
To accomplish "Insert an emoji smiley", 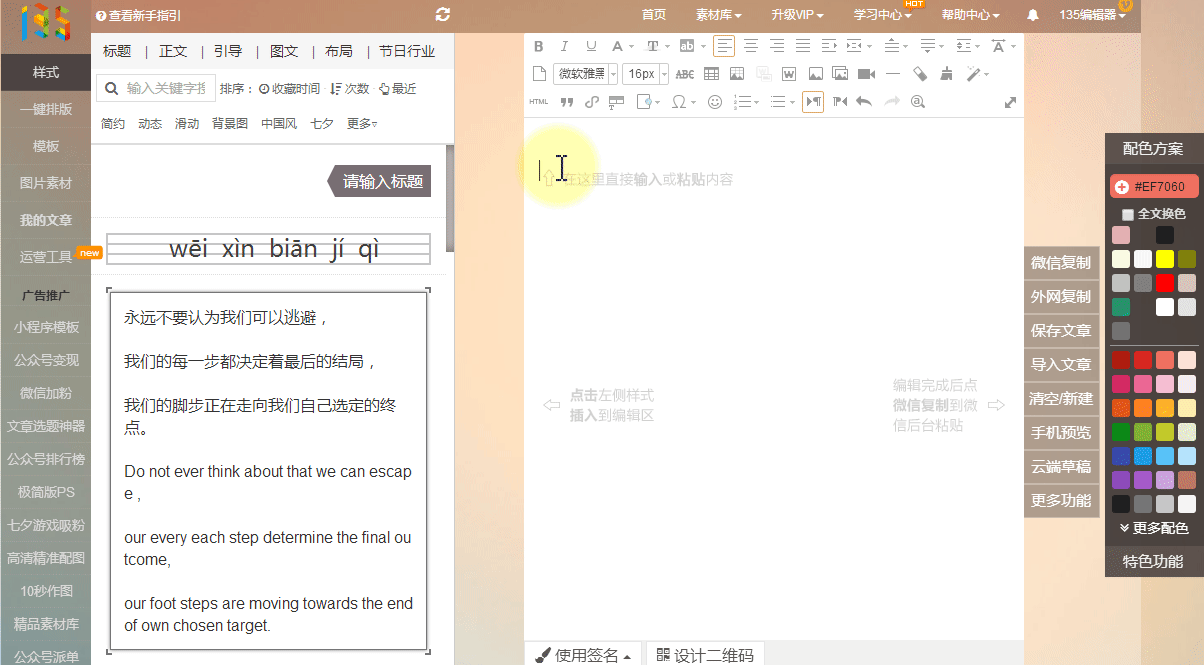I will coord(715,102).
